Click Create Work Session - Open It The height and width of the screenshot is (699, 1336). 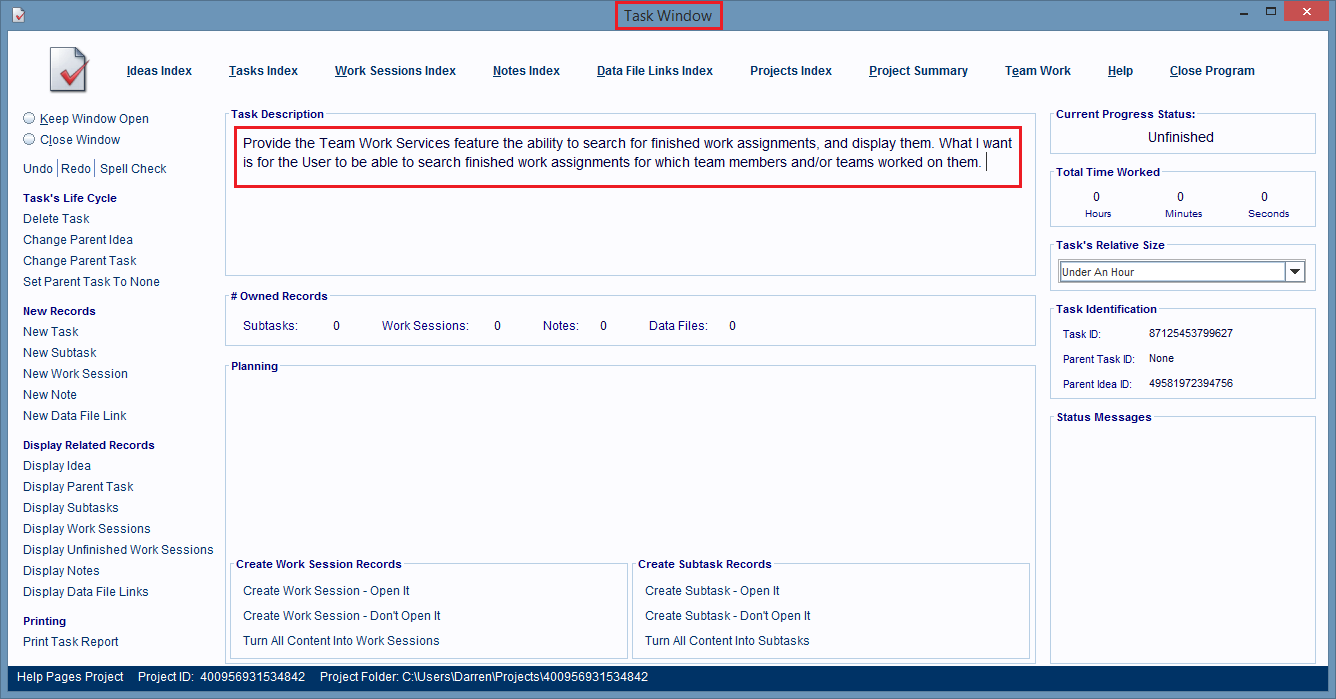(x=326, y=591)
